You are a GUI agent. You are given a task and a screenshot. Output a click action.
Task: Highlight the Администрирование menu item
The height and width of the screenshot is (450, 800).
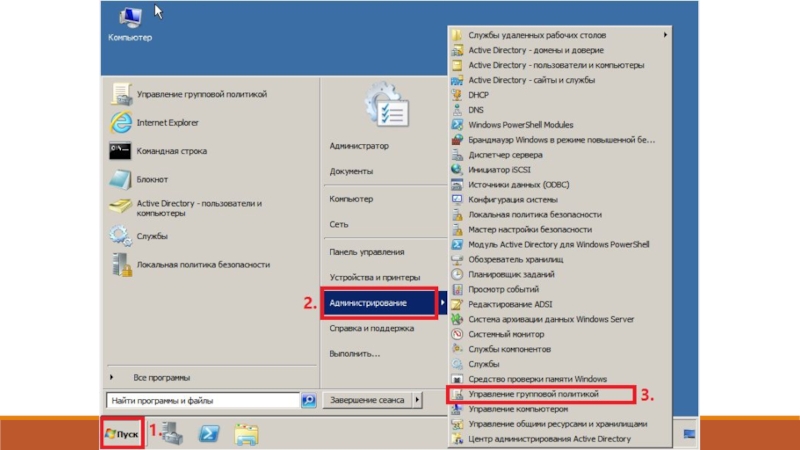click(x=379, y=303)
